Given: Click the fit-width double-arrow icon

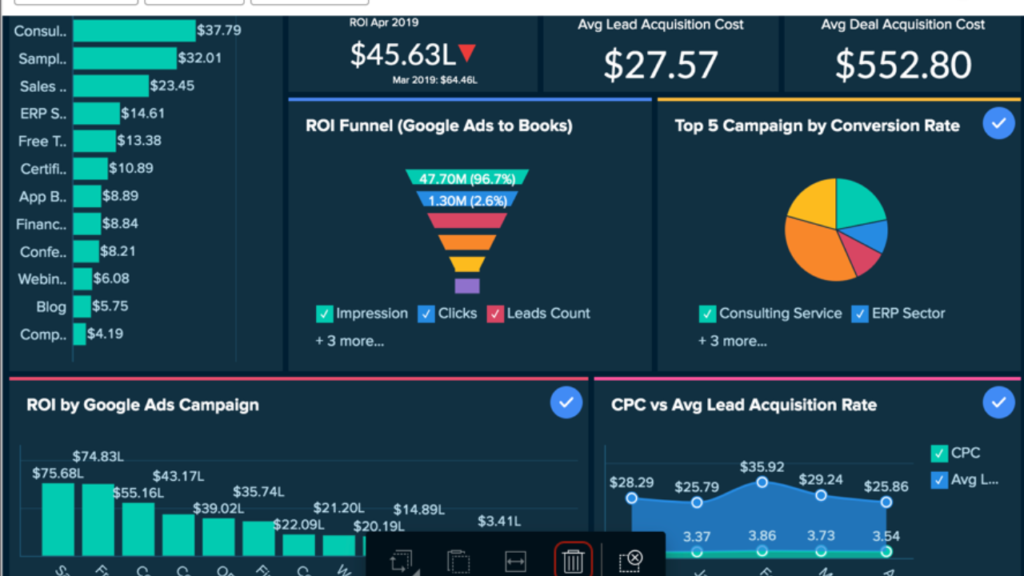Looking at the screenshot, I should point(515,561).
